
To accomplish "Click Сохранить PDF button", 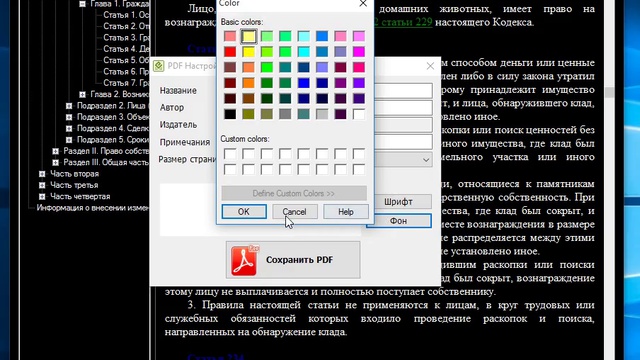I will 293,260.
